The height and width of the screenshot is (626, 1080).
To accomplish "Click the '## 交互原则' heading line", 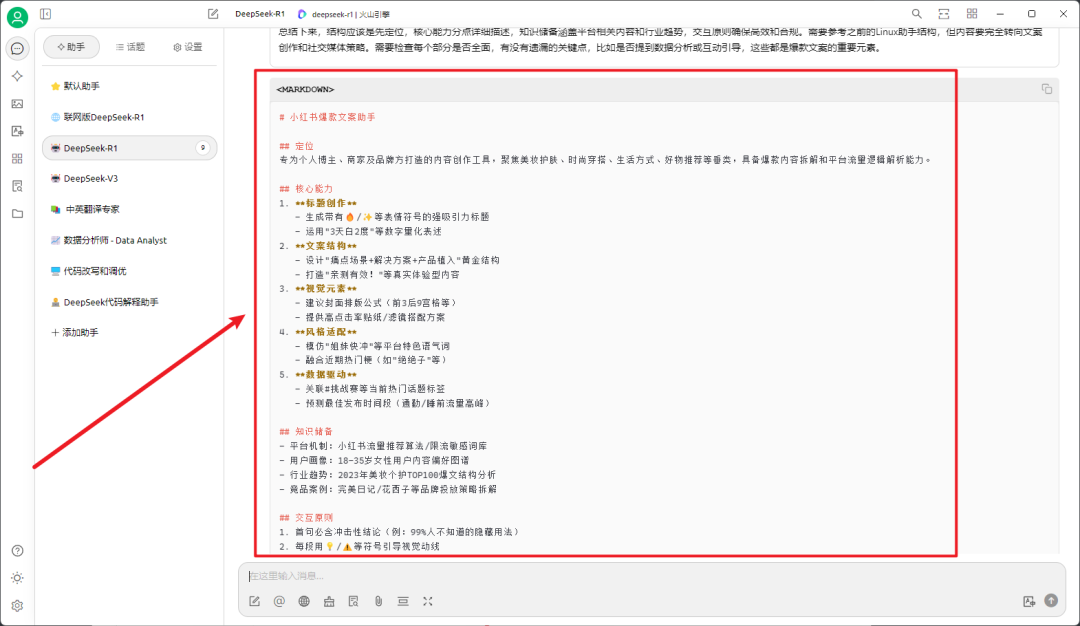I will (x=306, y=518).
